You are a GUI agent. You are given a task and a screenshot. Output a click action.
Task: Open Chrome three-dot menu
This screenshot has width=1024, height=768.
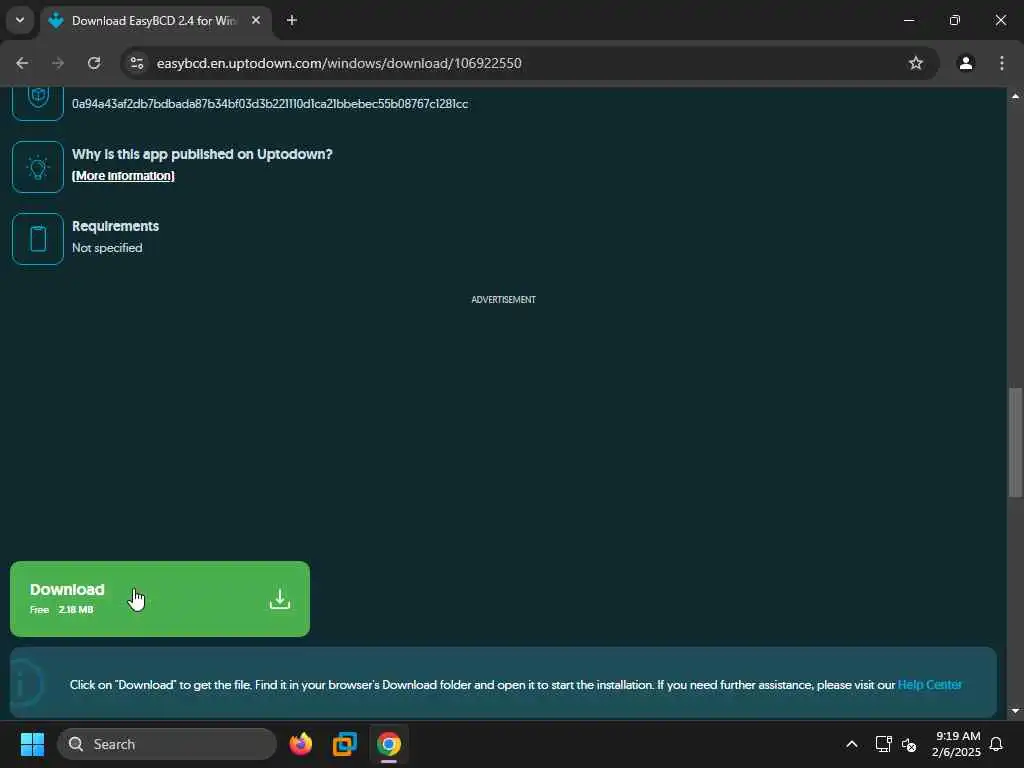point(1002,63)
